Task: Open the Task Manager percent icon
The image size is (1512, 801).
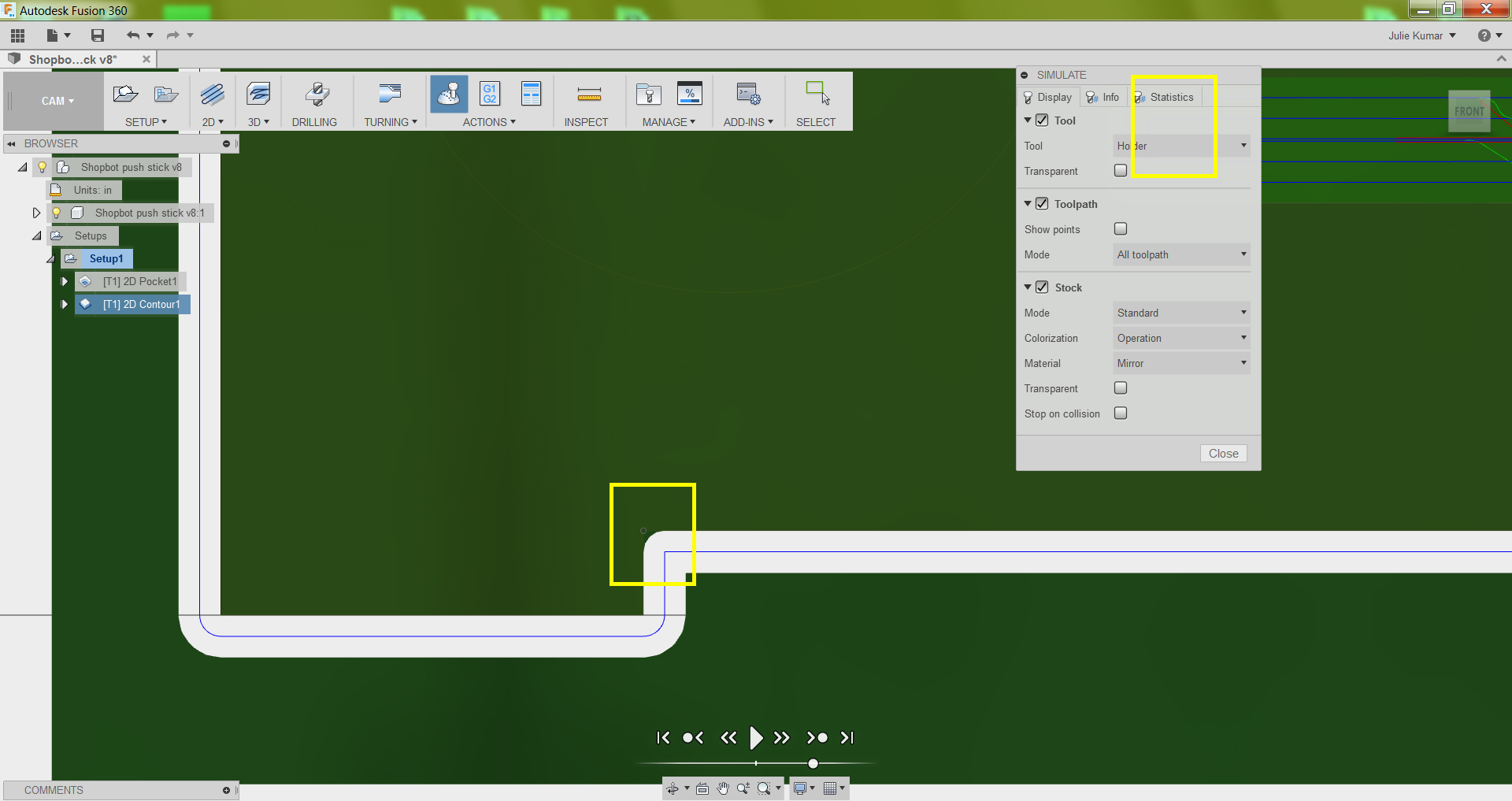Action: tap(690, 94)
